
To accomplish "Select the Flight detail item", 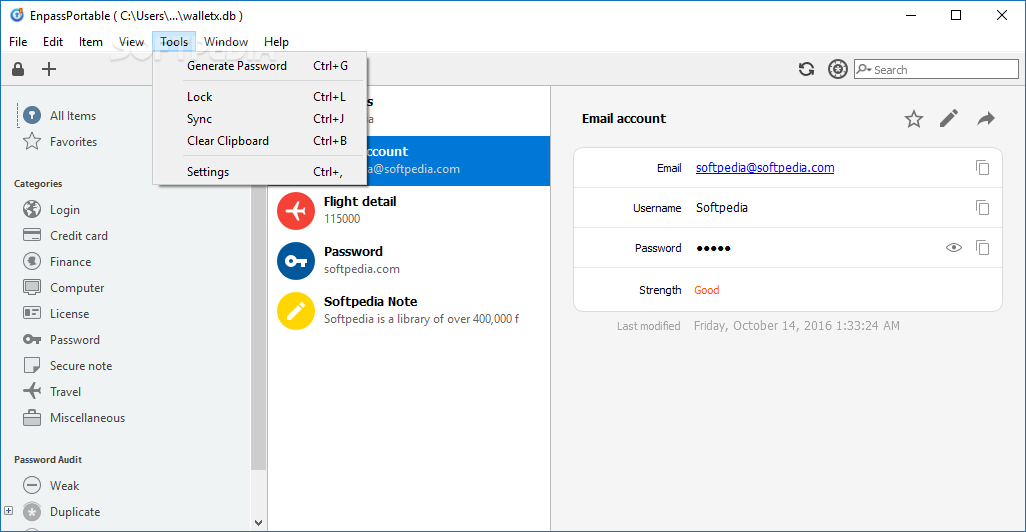I will click(x=409, y=211).
